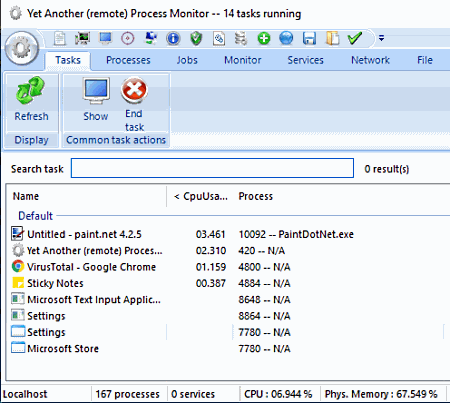Click the stacked server database icon
This screenshot has width=450, height=403.
tap(241, 38)
